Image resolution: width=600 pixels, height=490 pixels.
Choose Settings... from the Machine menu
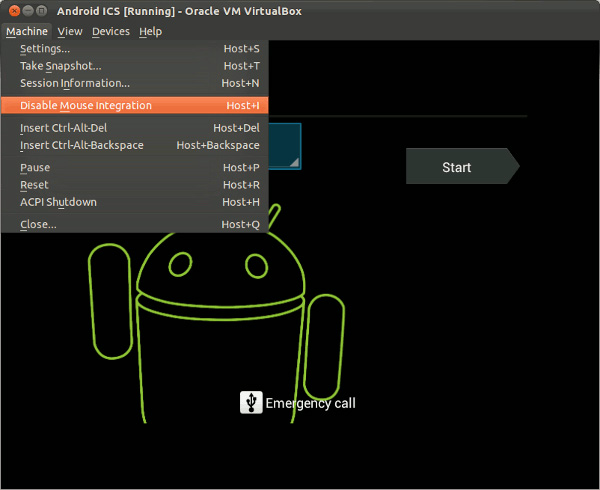(135, 49)
